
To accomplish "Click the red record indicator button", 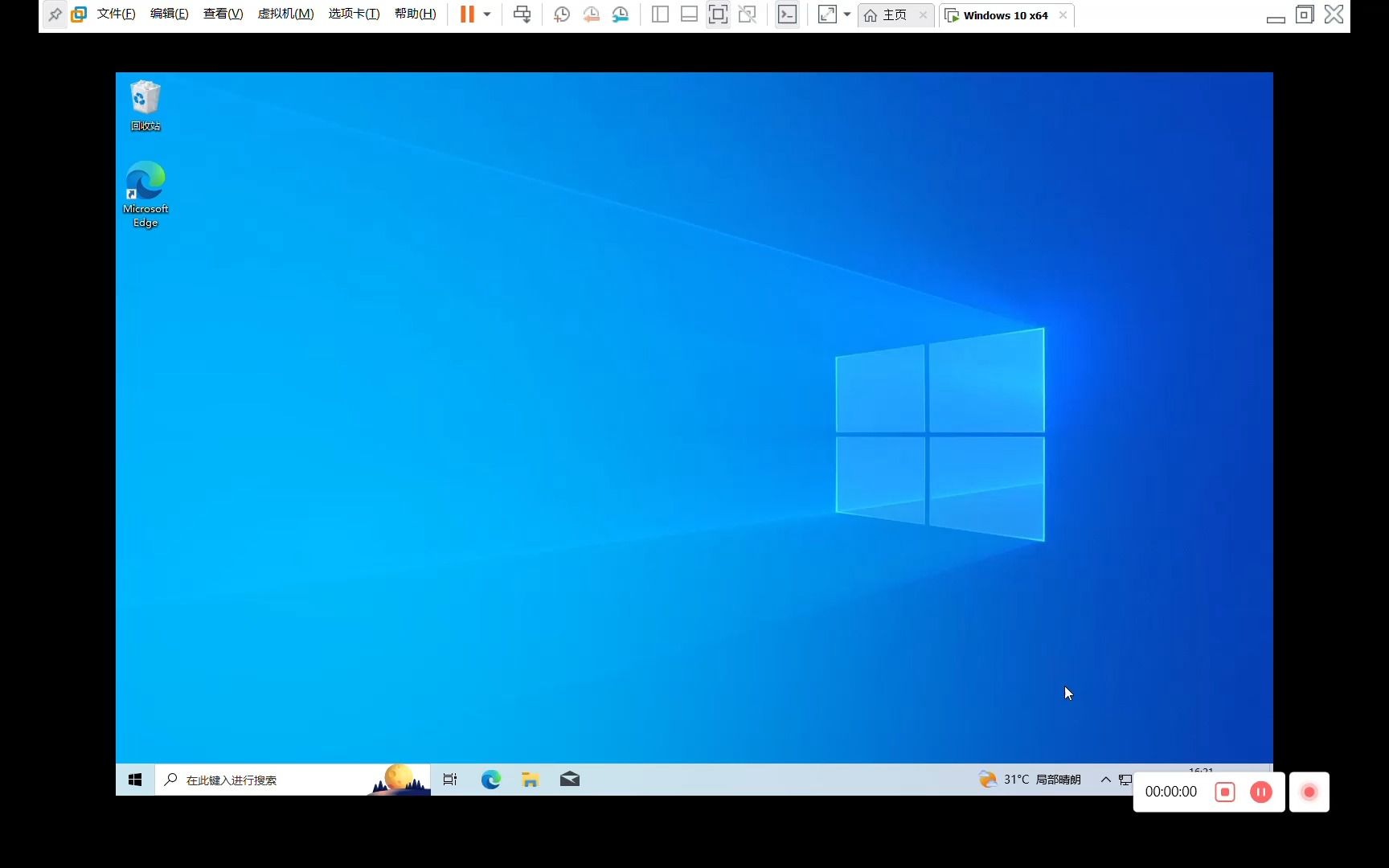I will [1309, 792].
